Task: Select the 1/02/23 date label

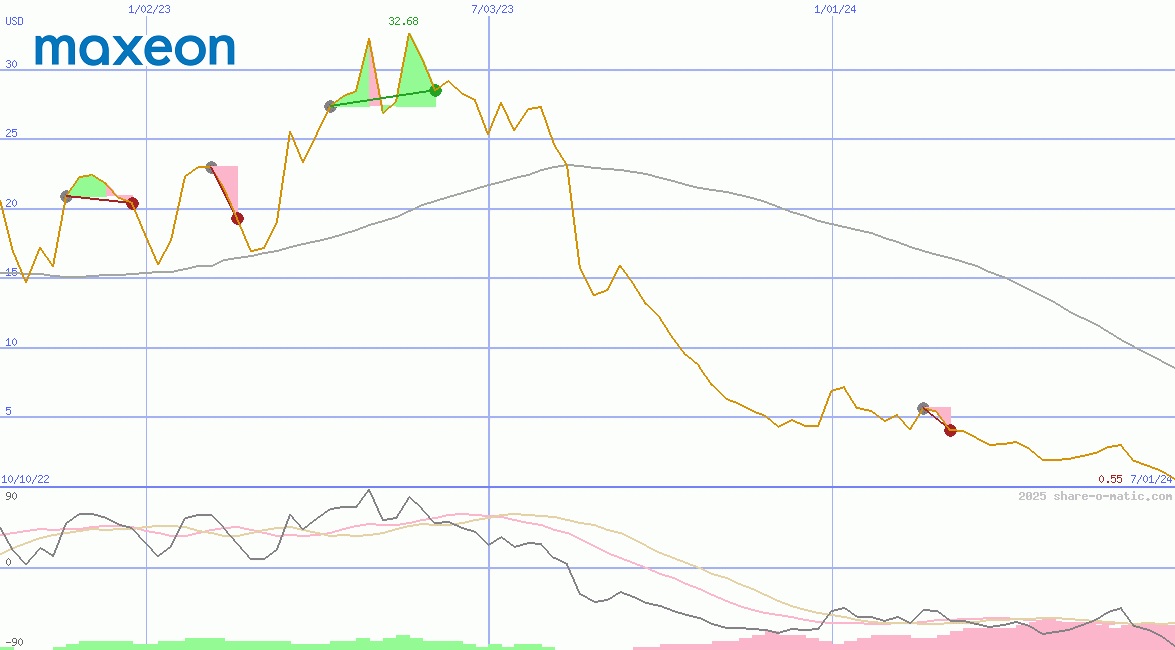Action: tap(150, 9)
